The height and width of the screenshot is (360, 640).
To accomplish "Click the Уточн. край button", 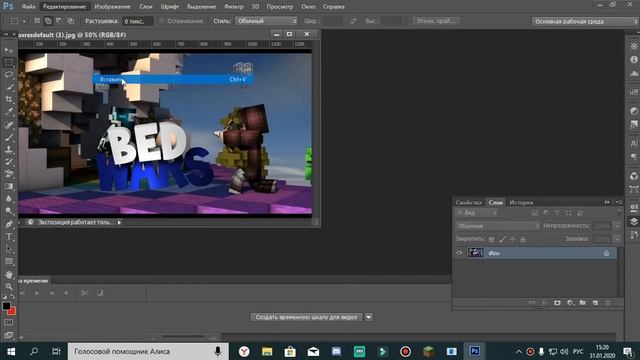I will click(x=436, y=21).
